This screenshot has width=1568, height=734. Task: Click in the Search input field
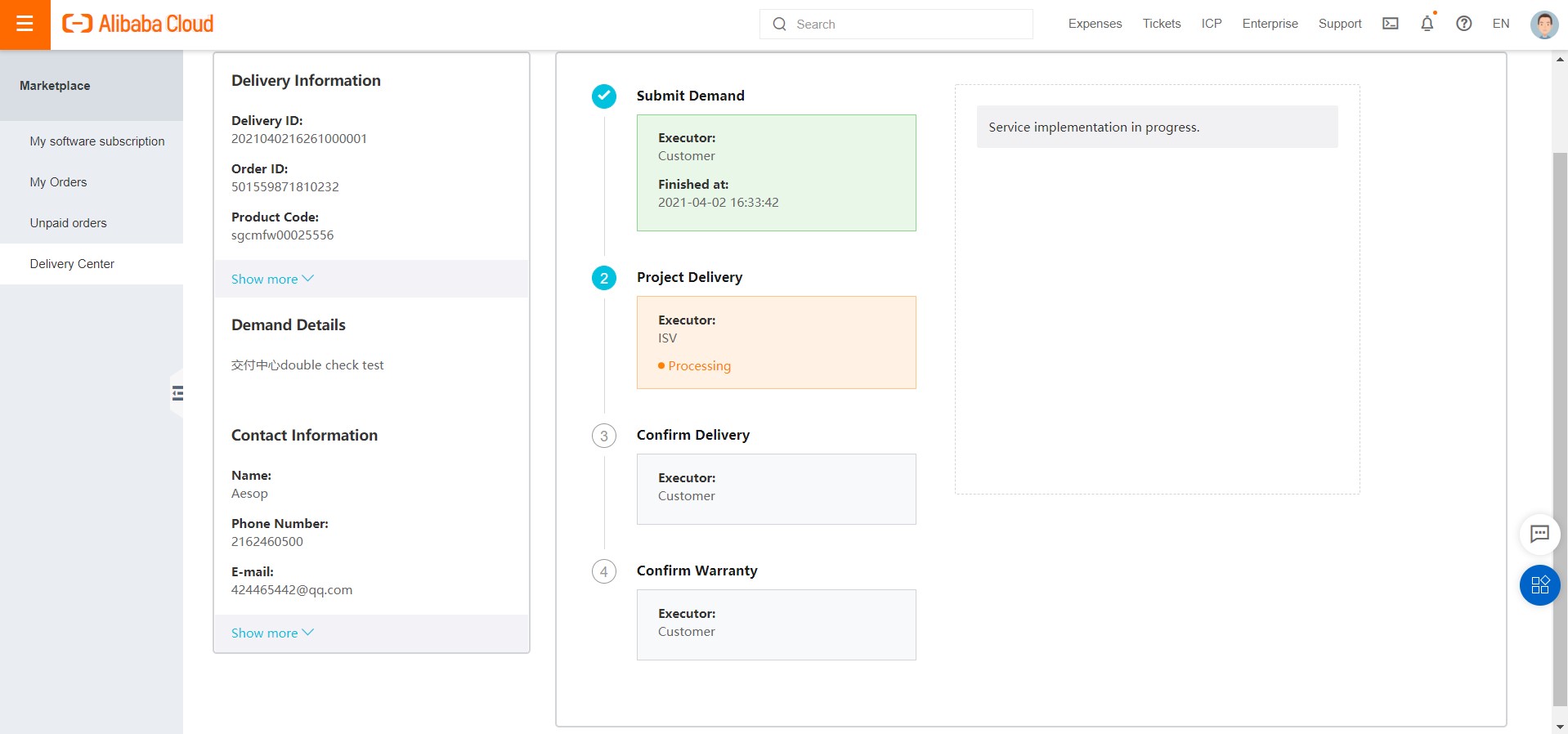pyautogui.click(x=907, y=25)
